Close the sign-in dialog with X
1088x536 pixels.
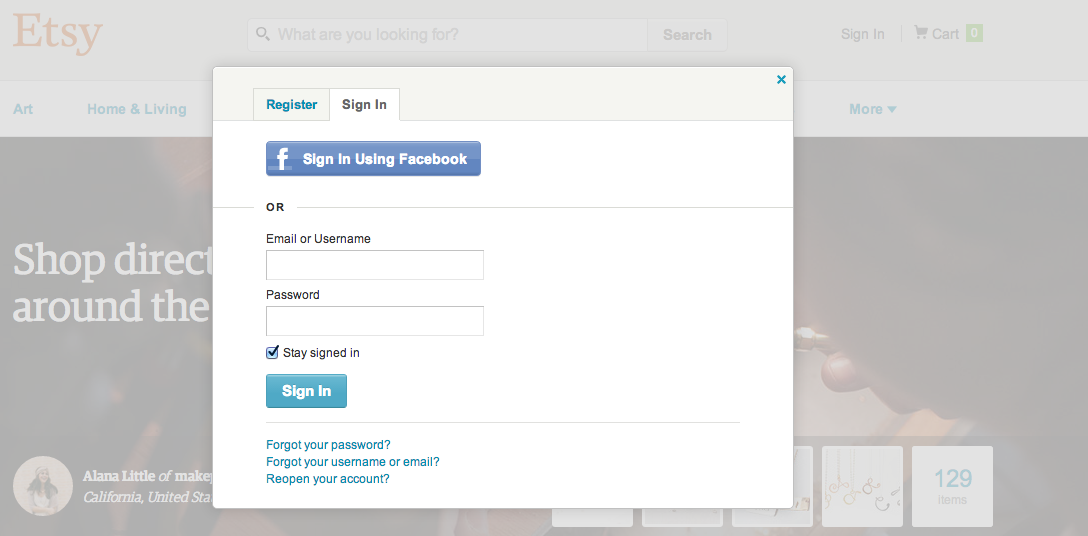coord(781,80)
